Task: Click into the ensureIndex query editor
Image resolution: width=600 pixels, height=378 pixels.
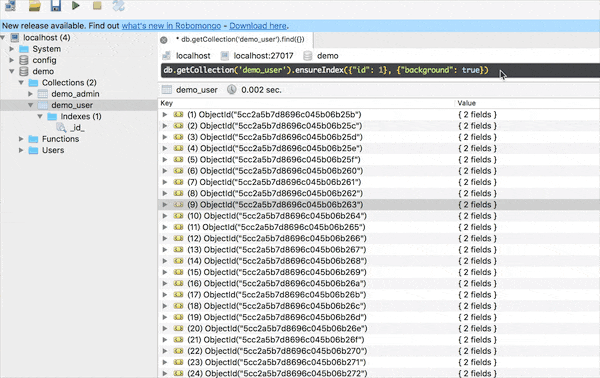Action: 380,70
